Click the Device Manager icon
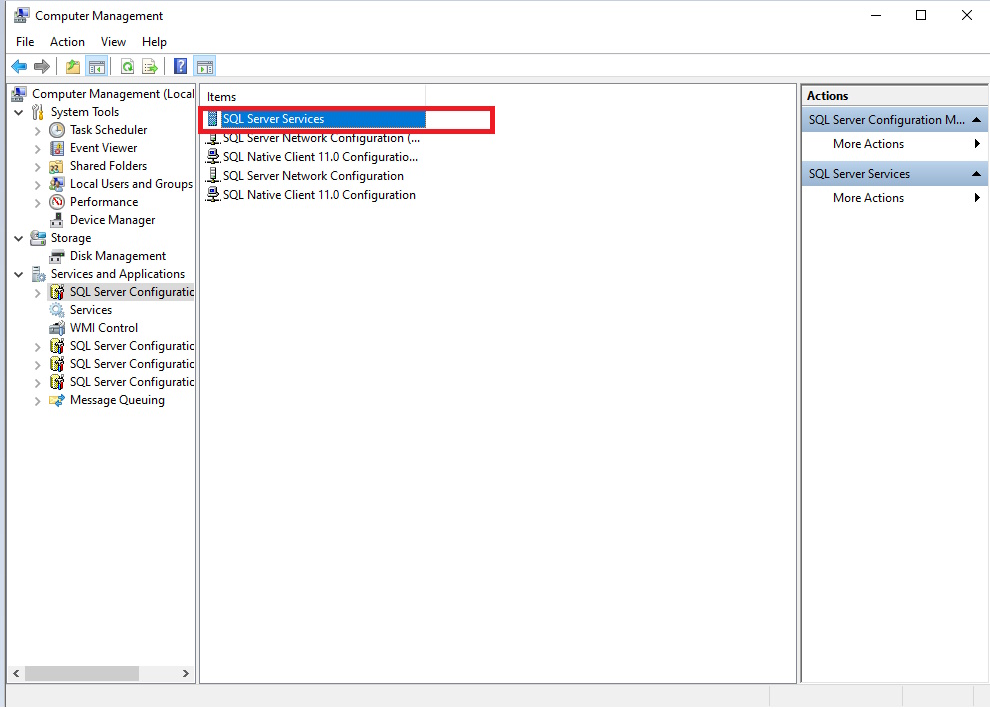Viewport: 990px width, 709px height. 57,220
